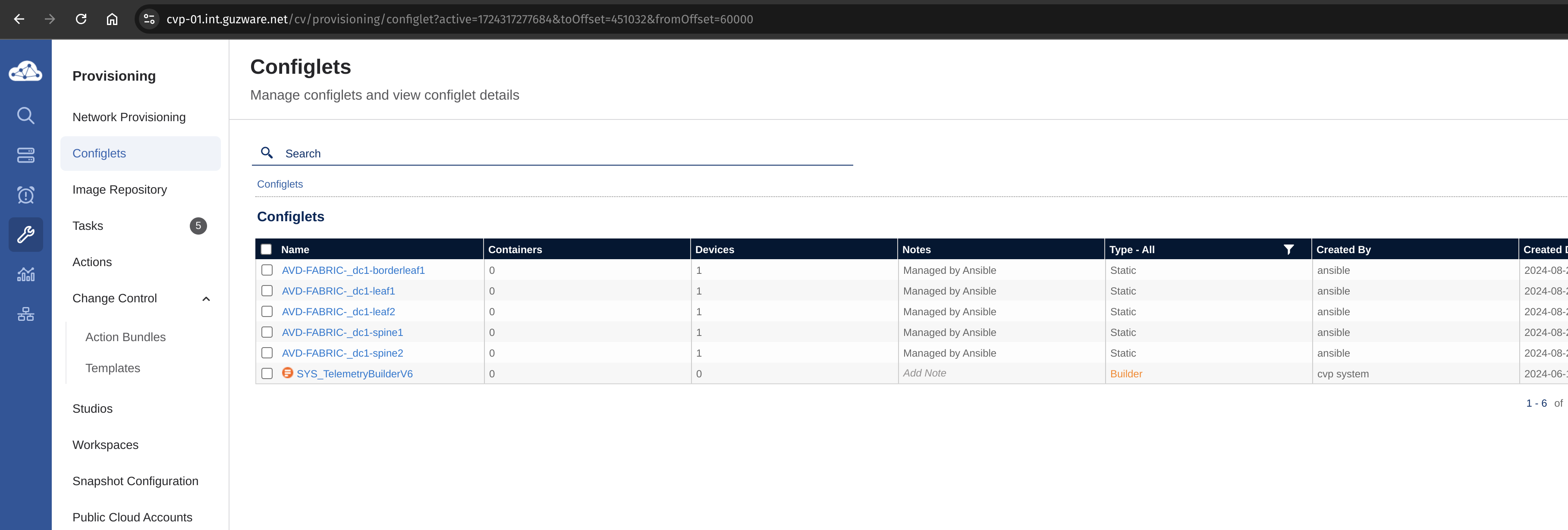Click the browser address bar URL
1568x530 pixels.
(459, 19)
